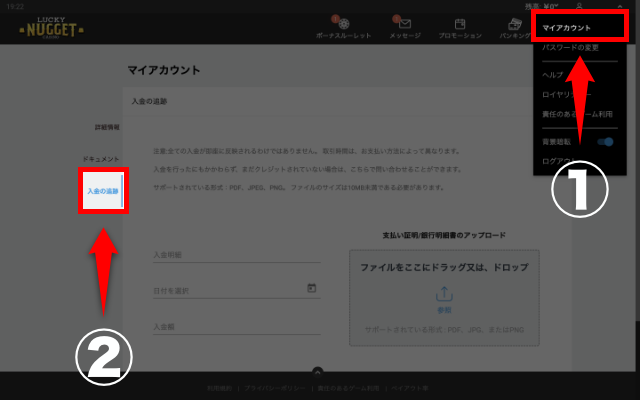Open the 詳細情報 sidebar tab
The height and width of the screenshot is (400, 640).
[107, 128]
